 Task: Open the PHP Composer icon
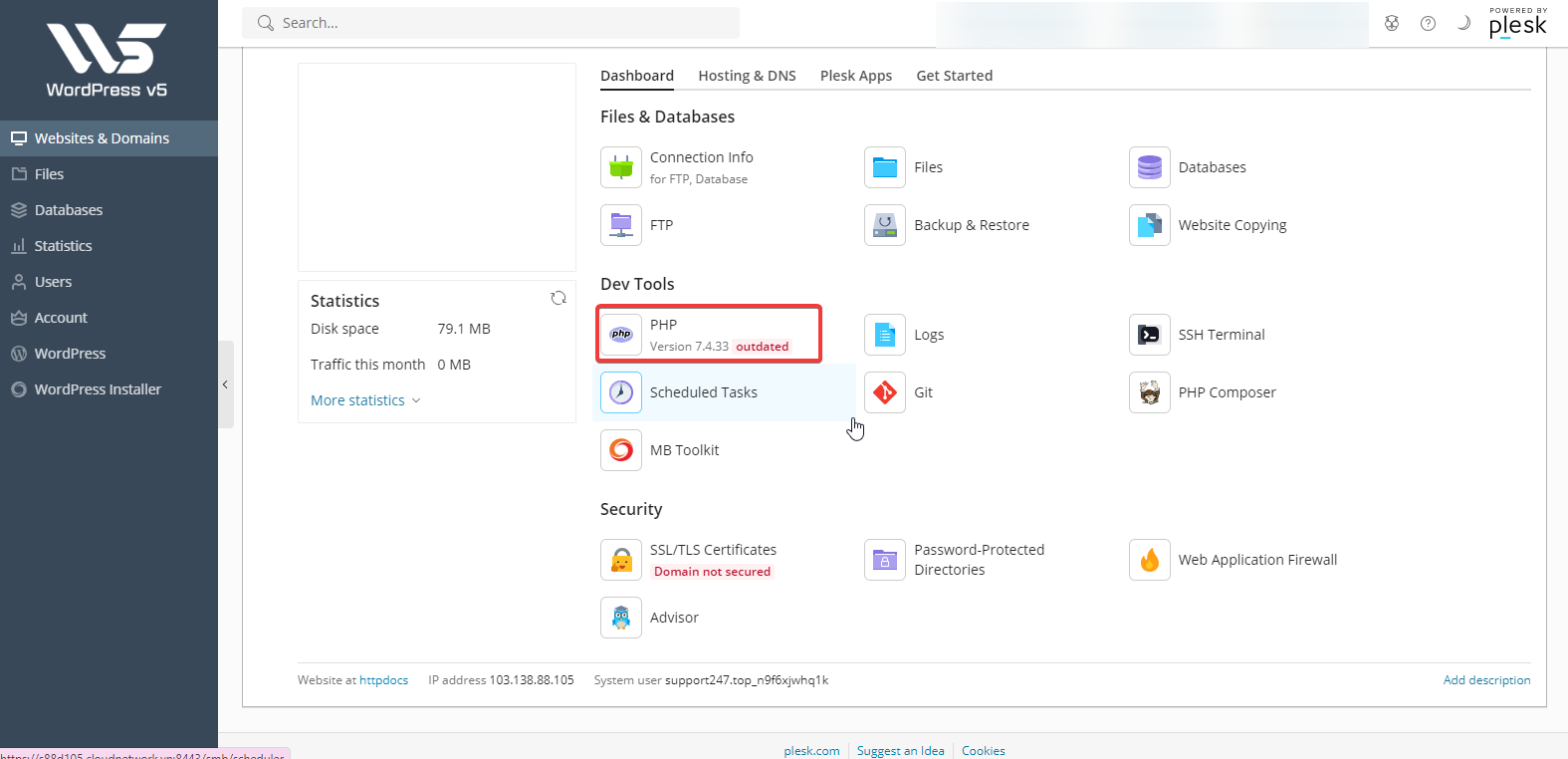[1150, 392]
